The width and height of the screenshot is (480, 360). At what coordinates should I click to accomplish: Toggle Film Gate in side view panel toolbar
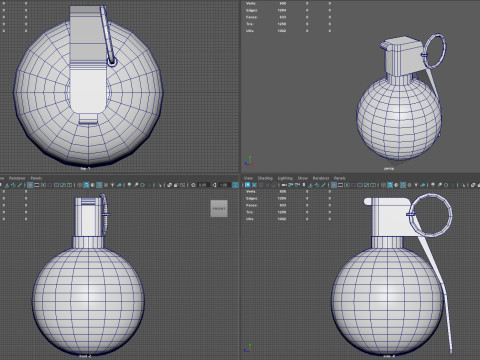(x=340, y=185)
